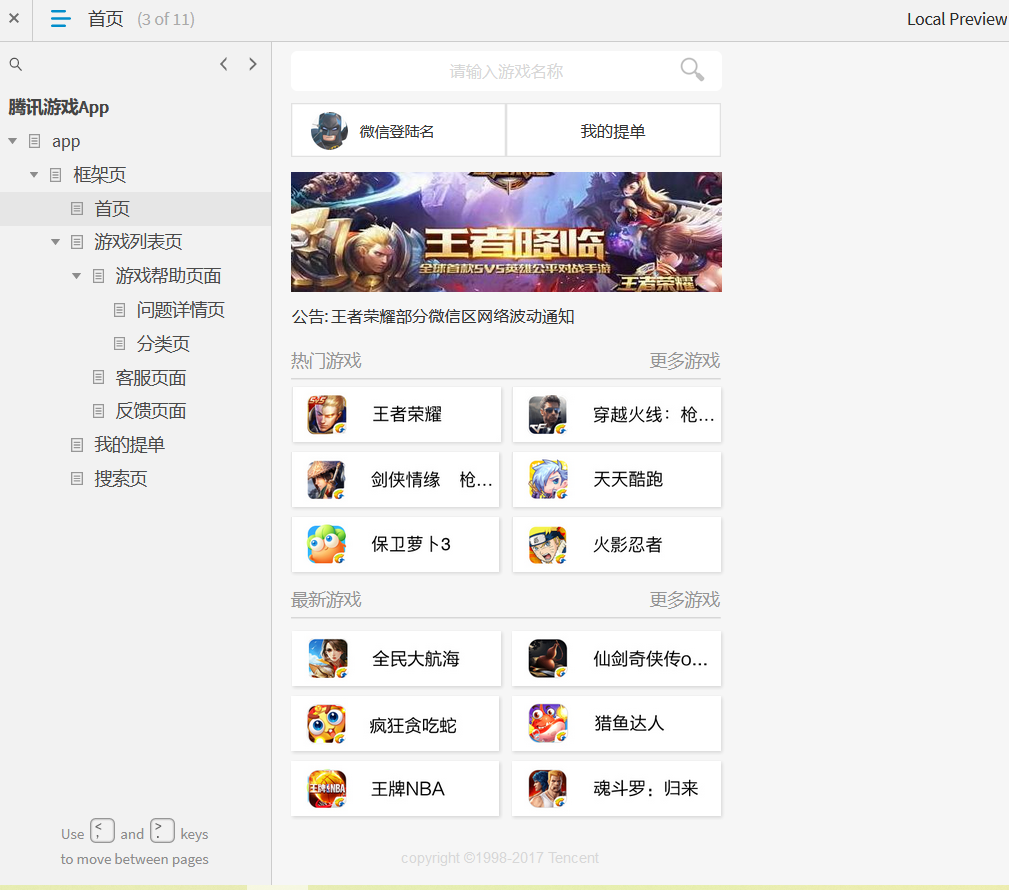The height and width of the screenshot is (890, 1009).
Task: Click the 仙剑奇侠传 game icon
Action: point(548,658)
